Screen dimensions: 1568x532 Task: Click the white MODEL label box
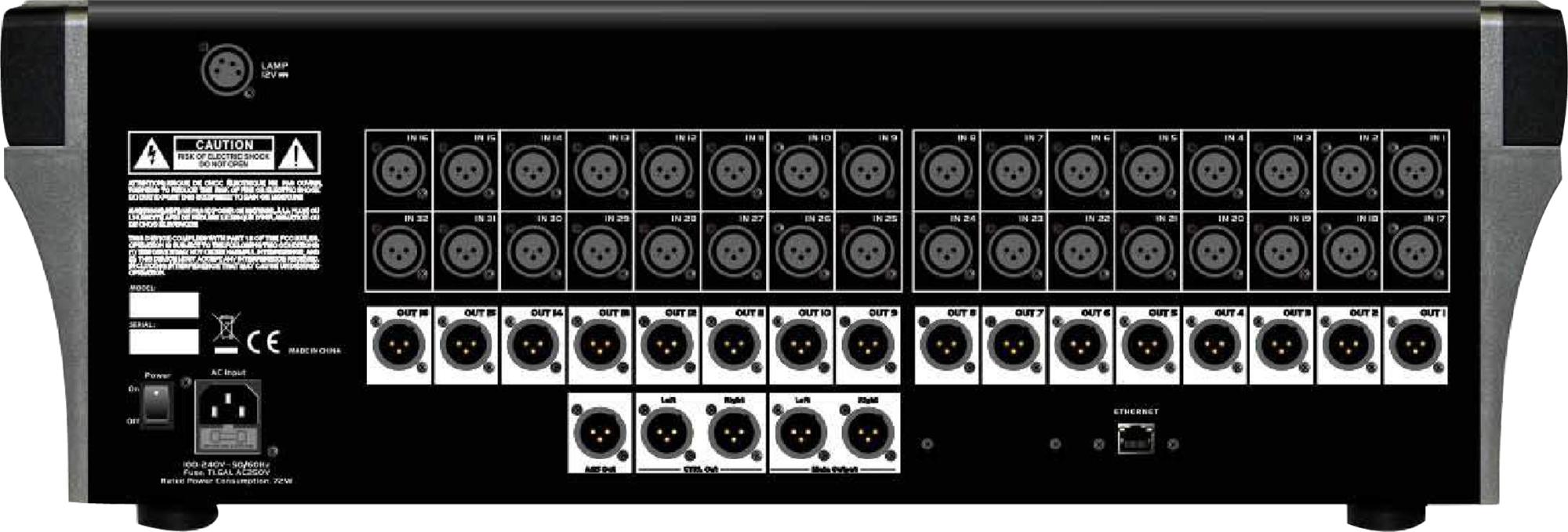(x=164, y=306)
